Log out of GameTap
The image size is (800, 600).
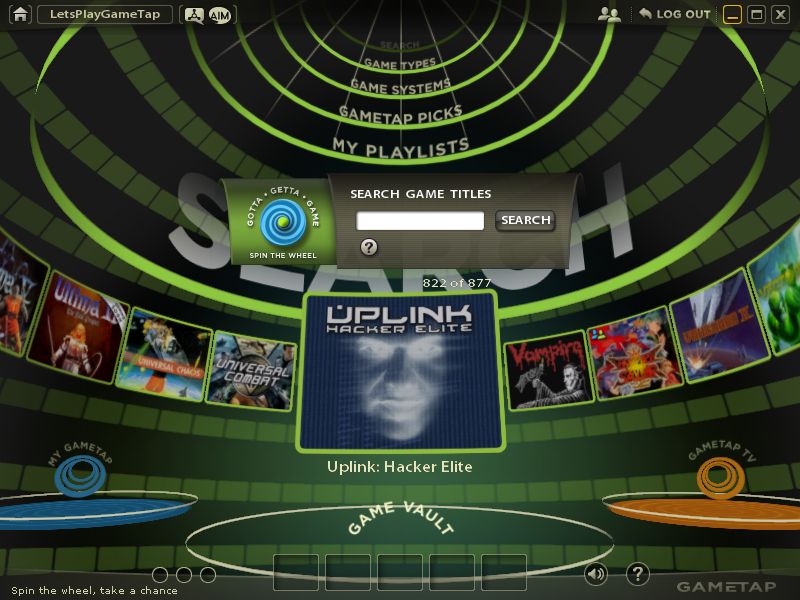tap(674, 14)
